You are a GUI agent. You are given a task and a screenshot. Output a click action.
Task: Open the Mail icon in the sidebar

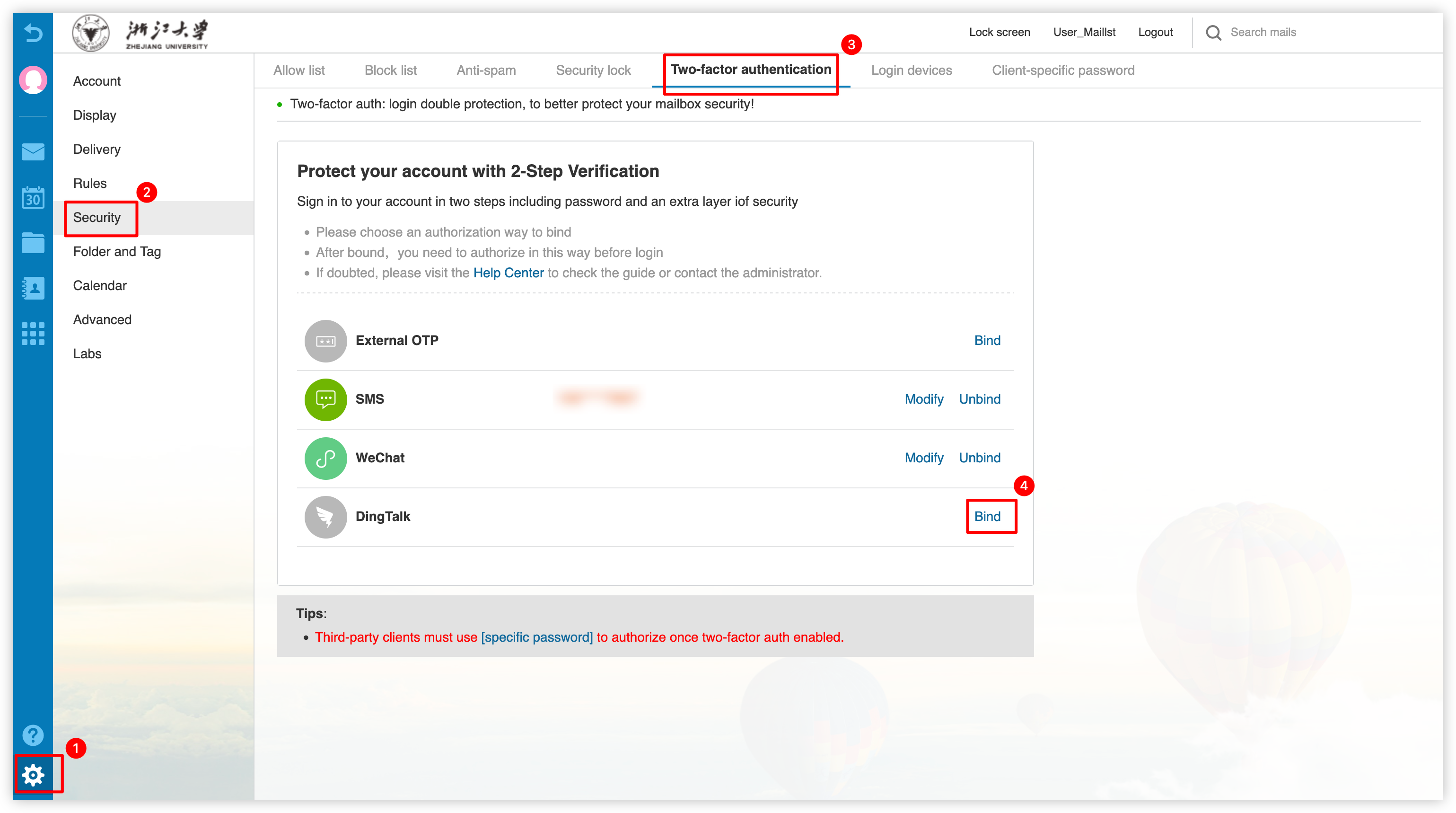(x=33, y=151)
